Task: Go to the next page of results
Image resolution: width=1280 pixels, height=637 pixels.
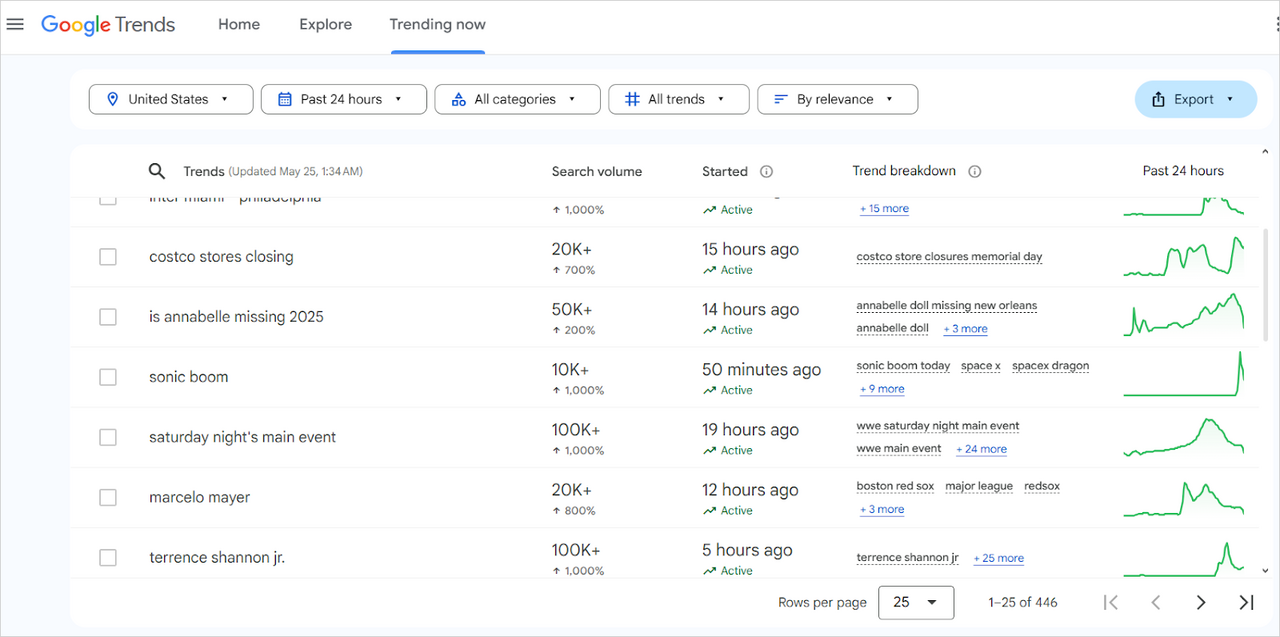Action: click(x=1201, y=602)
